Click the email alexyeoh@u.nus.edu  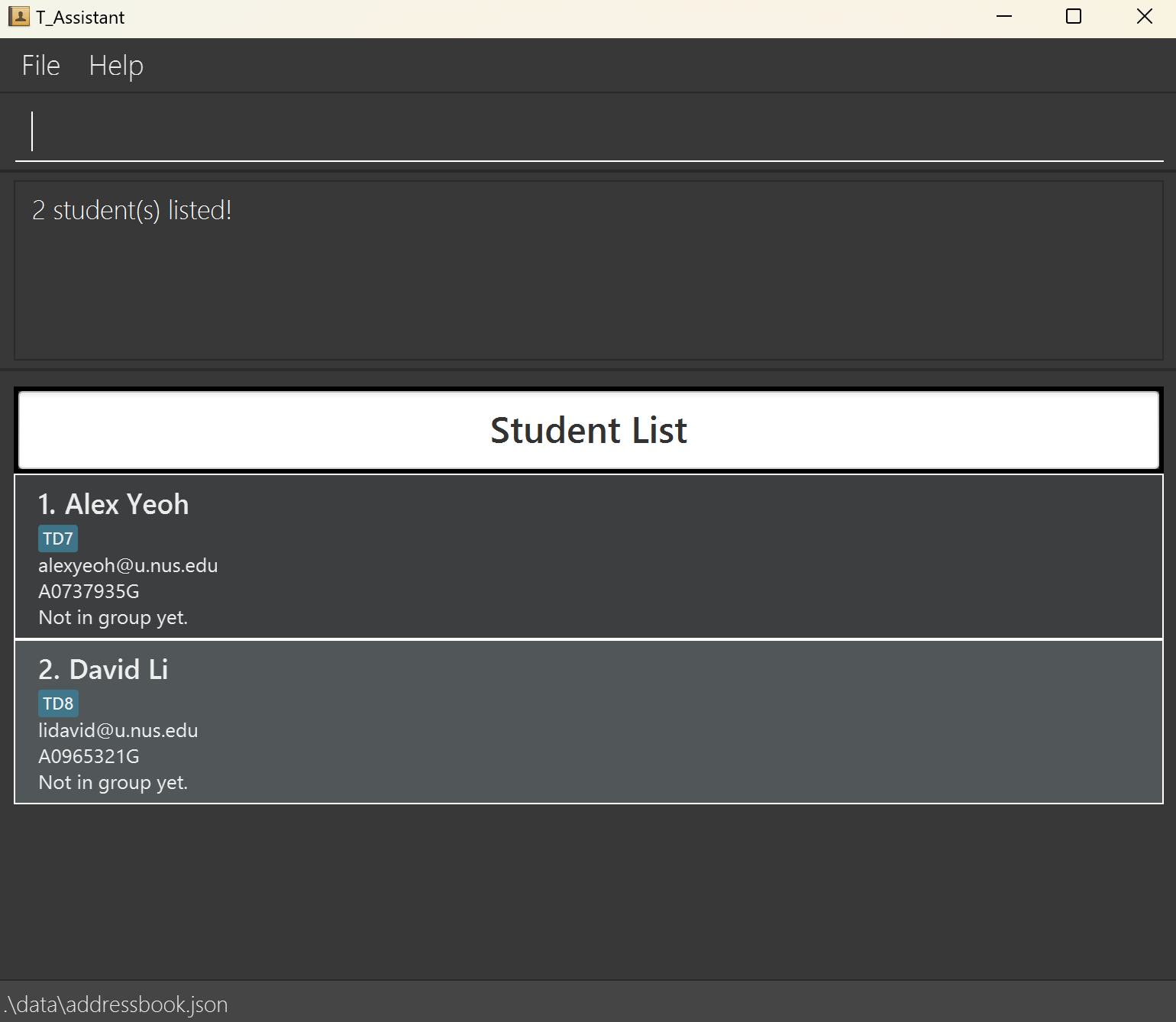click(128, 566)
